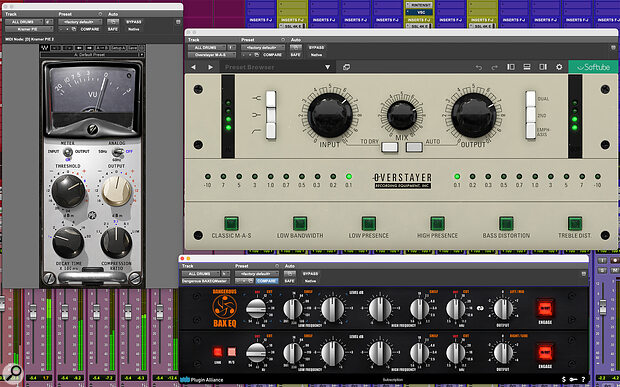Click SAFE in the BAX EQ window
The image size is (620, 387).
[289, 281]
